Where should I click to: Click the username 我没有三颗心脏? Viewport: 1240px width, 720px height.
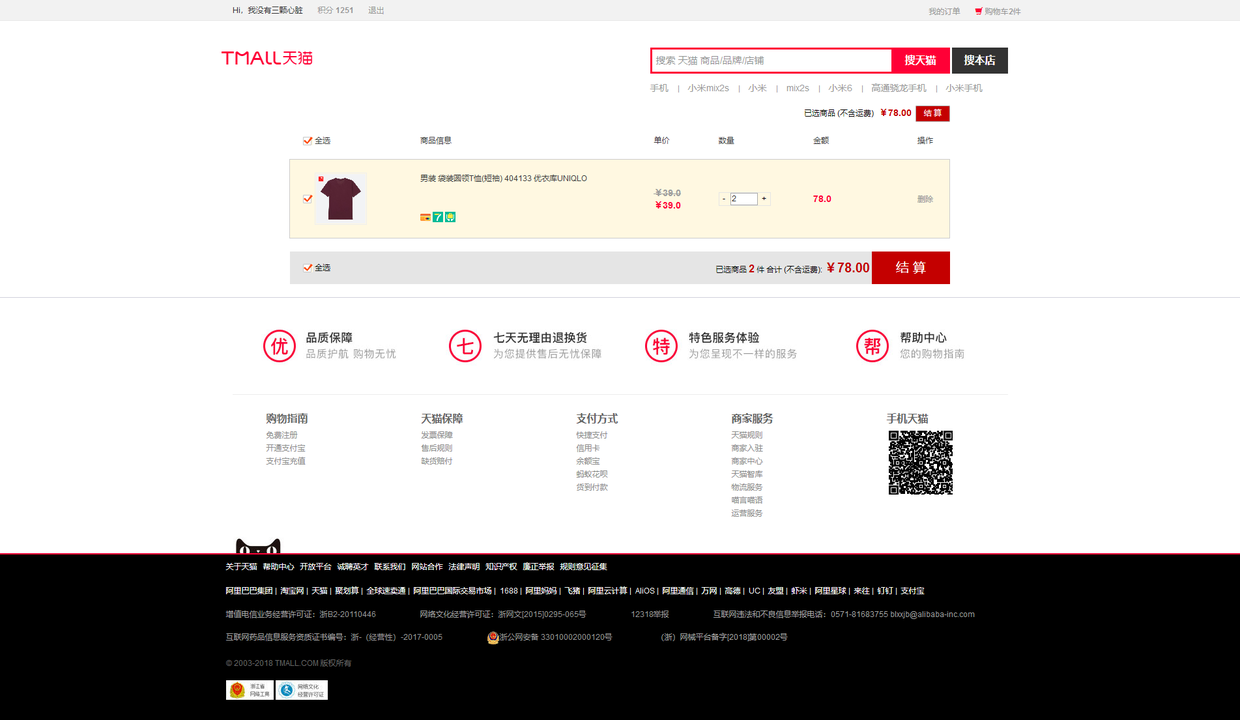[275, 11]
